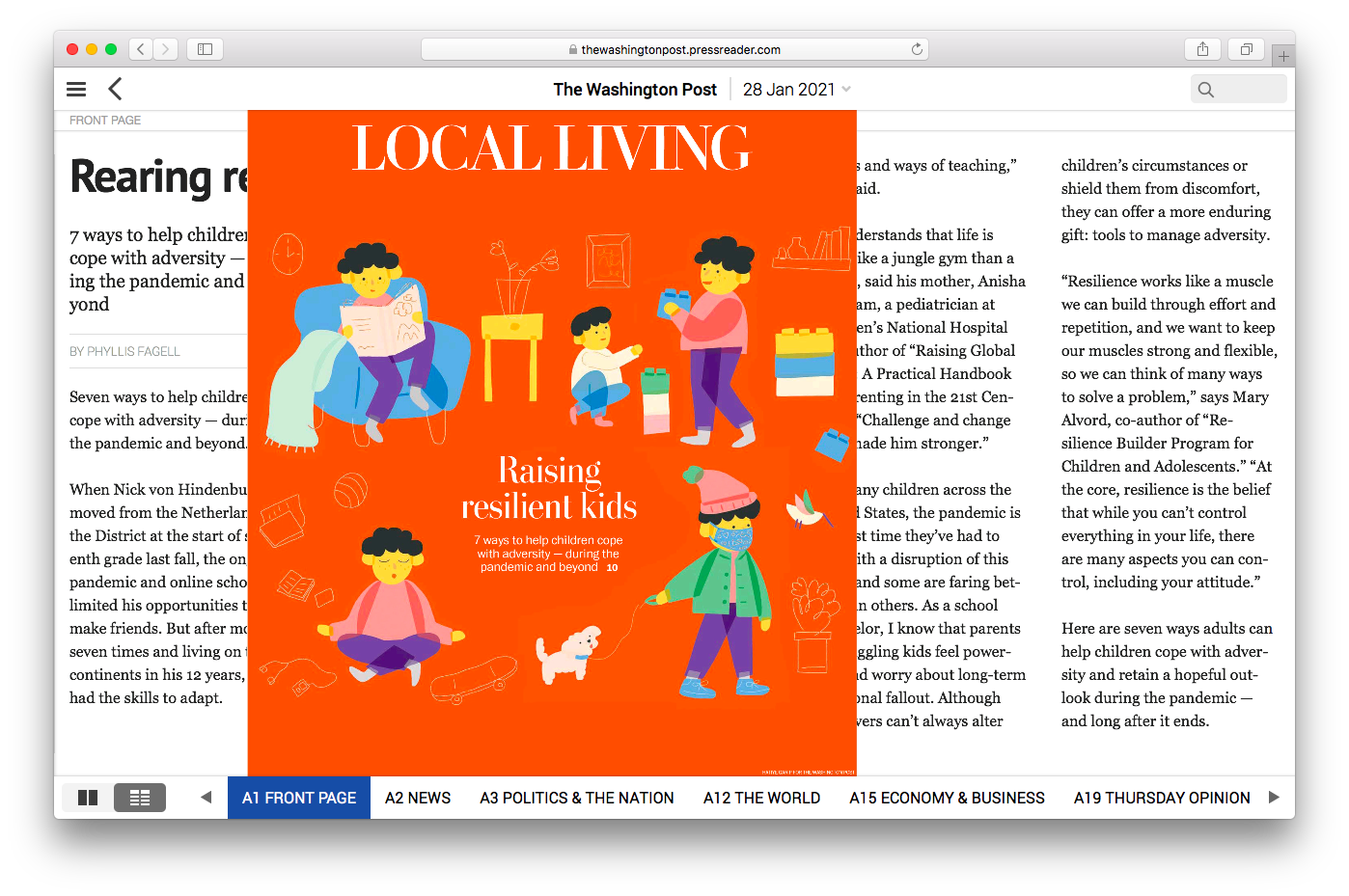Toggle the Safari sidebar button
Screen dimensions: 1349x896
[205, 49]
